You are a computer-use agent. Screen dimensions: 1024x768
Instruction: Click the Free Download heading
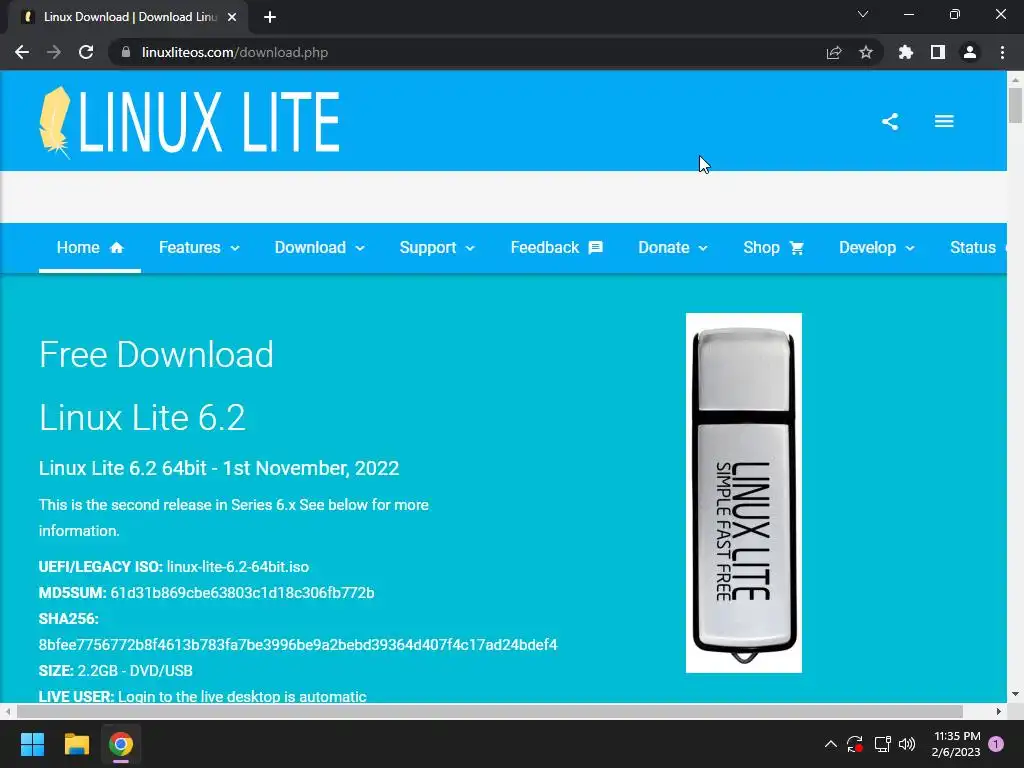[x=156, y=355]
